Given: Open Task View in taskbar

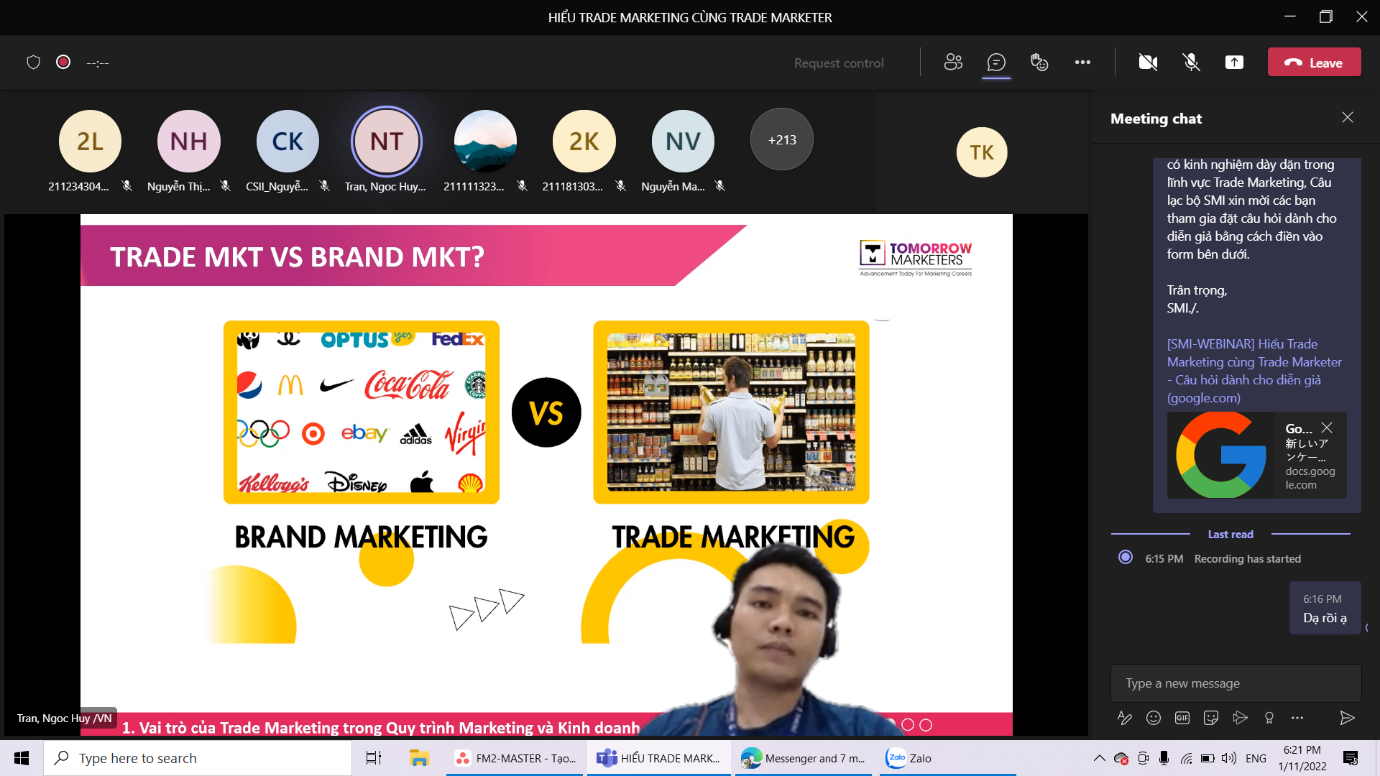Looking at the screenshot, I should click(373, 758).
